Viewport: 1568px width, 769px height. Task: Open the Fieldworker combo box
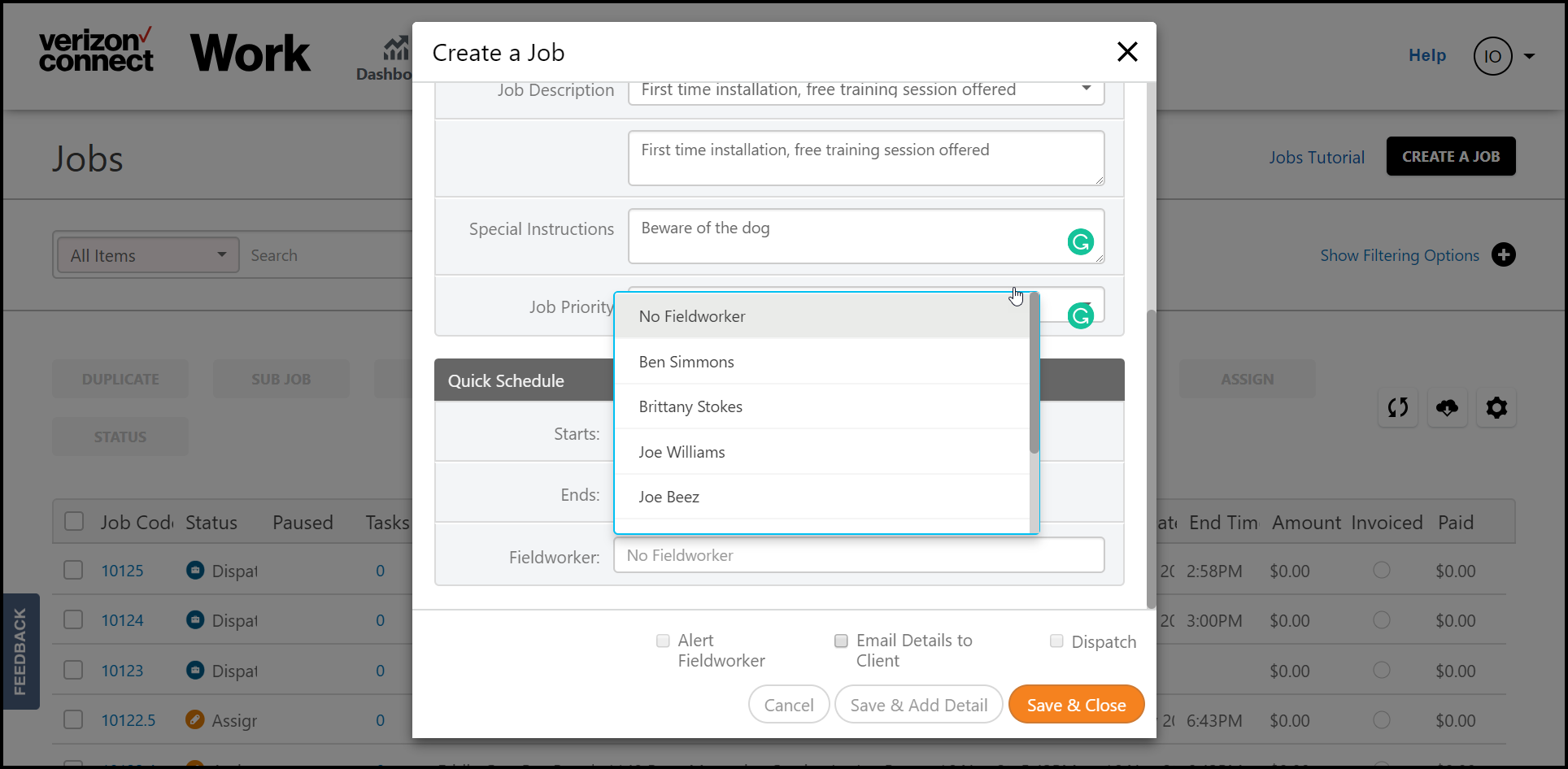pos(859,555)
